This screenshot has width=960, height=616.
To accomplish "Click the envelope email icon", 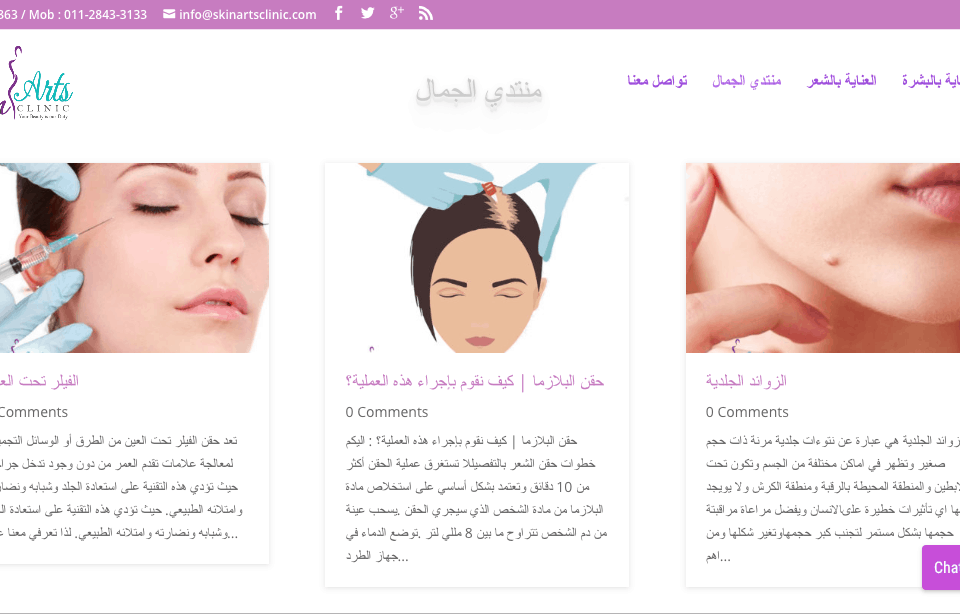I will coord(169,14).
